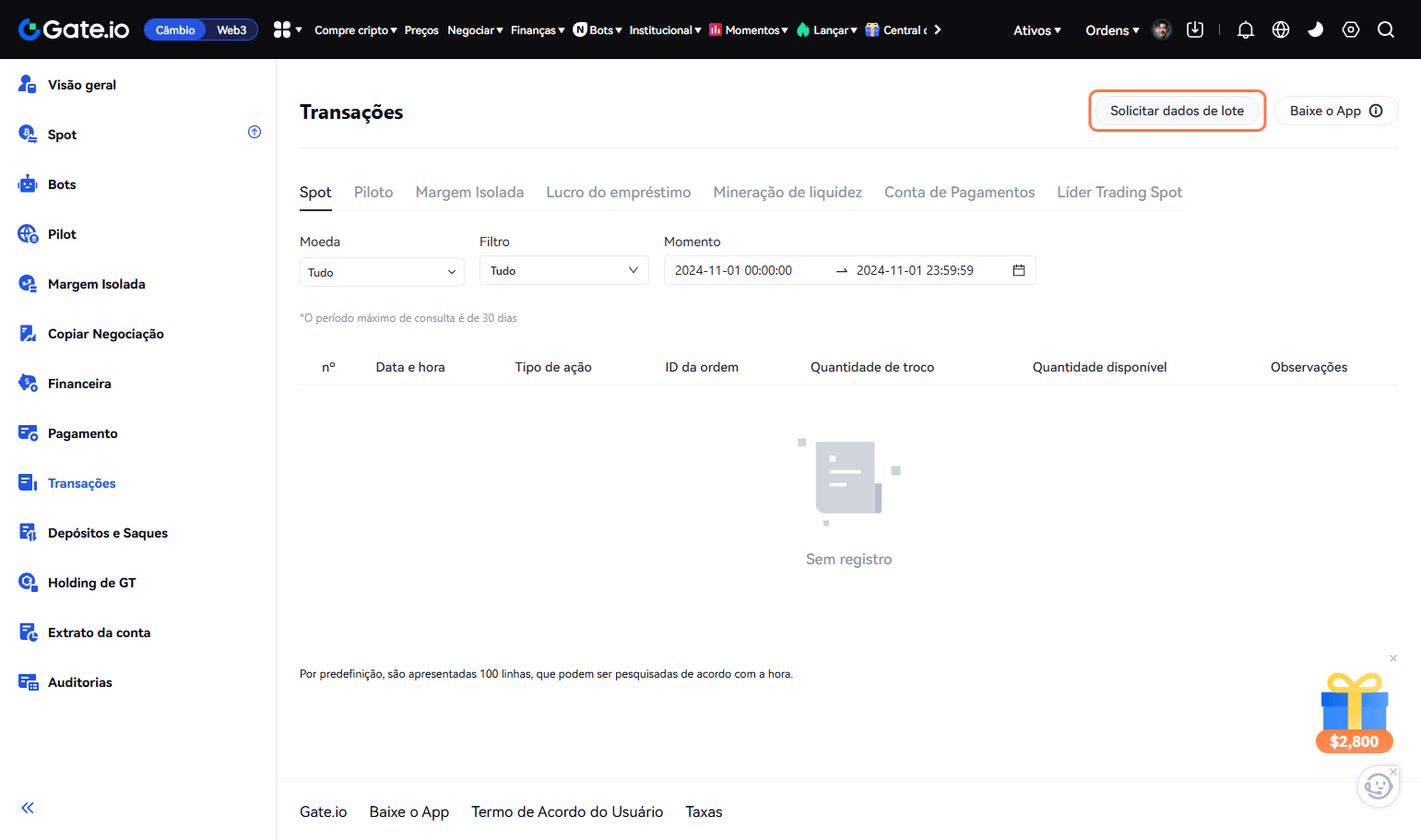1421x840 pixels.
Task: Switch to the Margem Isolada tab
Action: coord(469,192)
